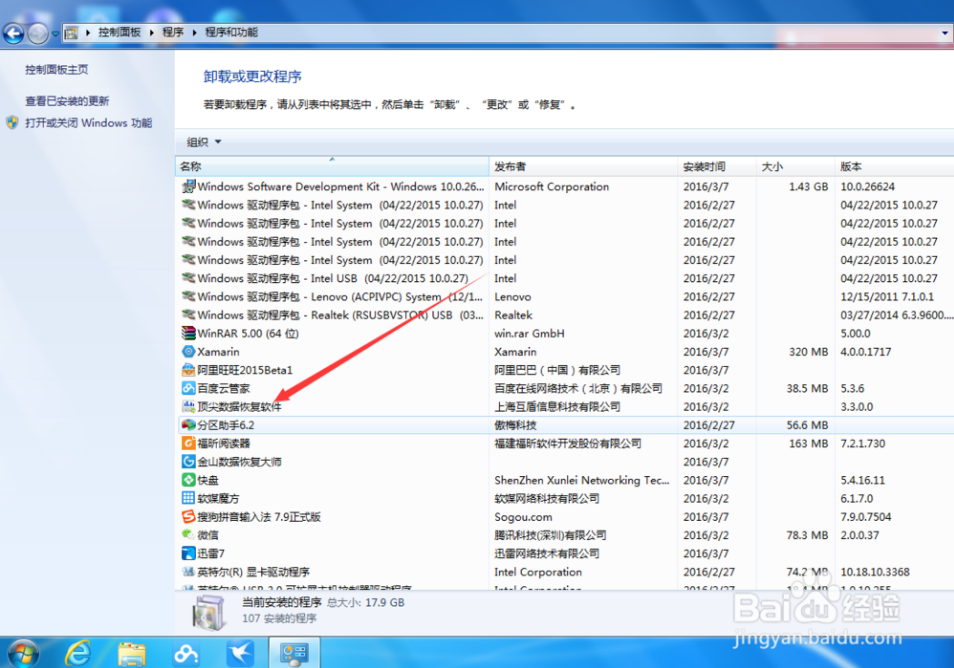Select the 分区助手6.2 program name
954x668 pixels.
point(226,425)
